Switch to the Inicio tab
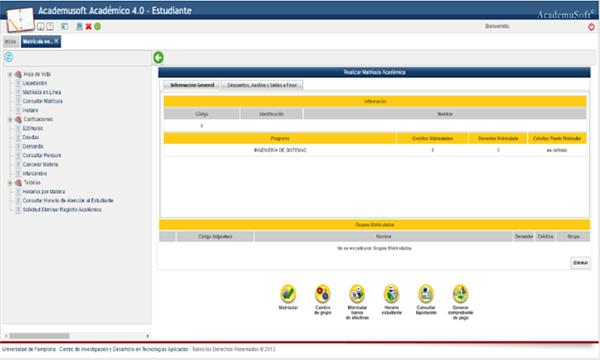This screenshot has width=600, height=360. [11, 41]
